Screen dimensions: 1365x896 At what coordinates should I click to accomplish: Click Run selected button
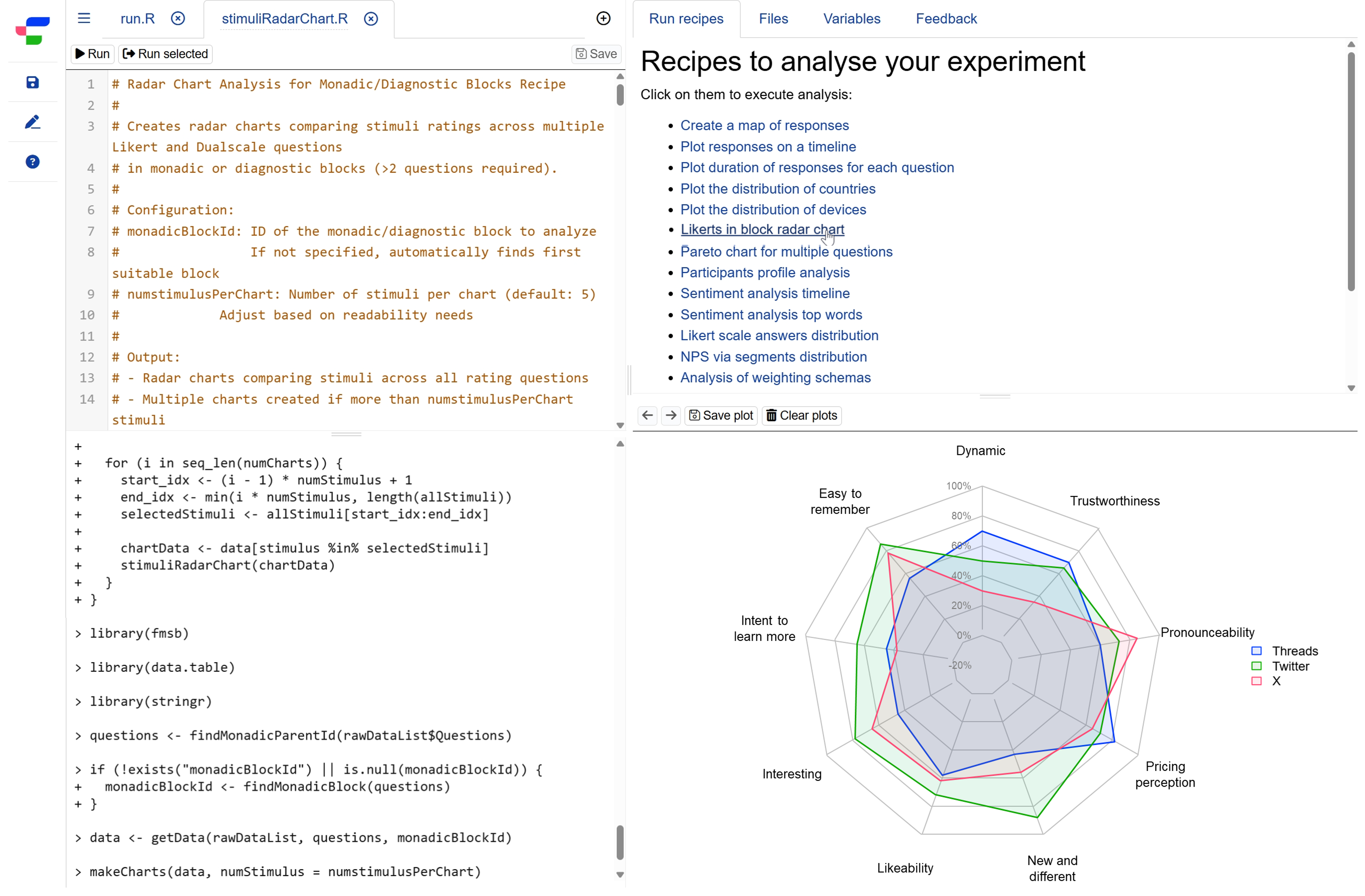coord(166,54)
